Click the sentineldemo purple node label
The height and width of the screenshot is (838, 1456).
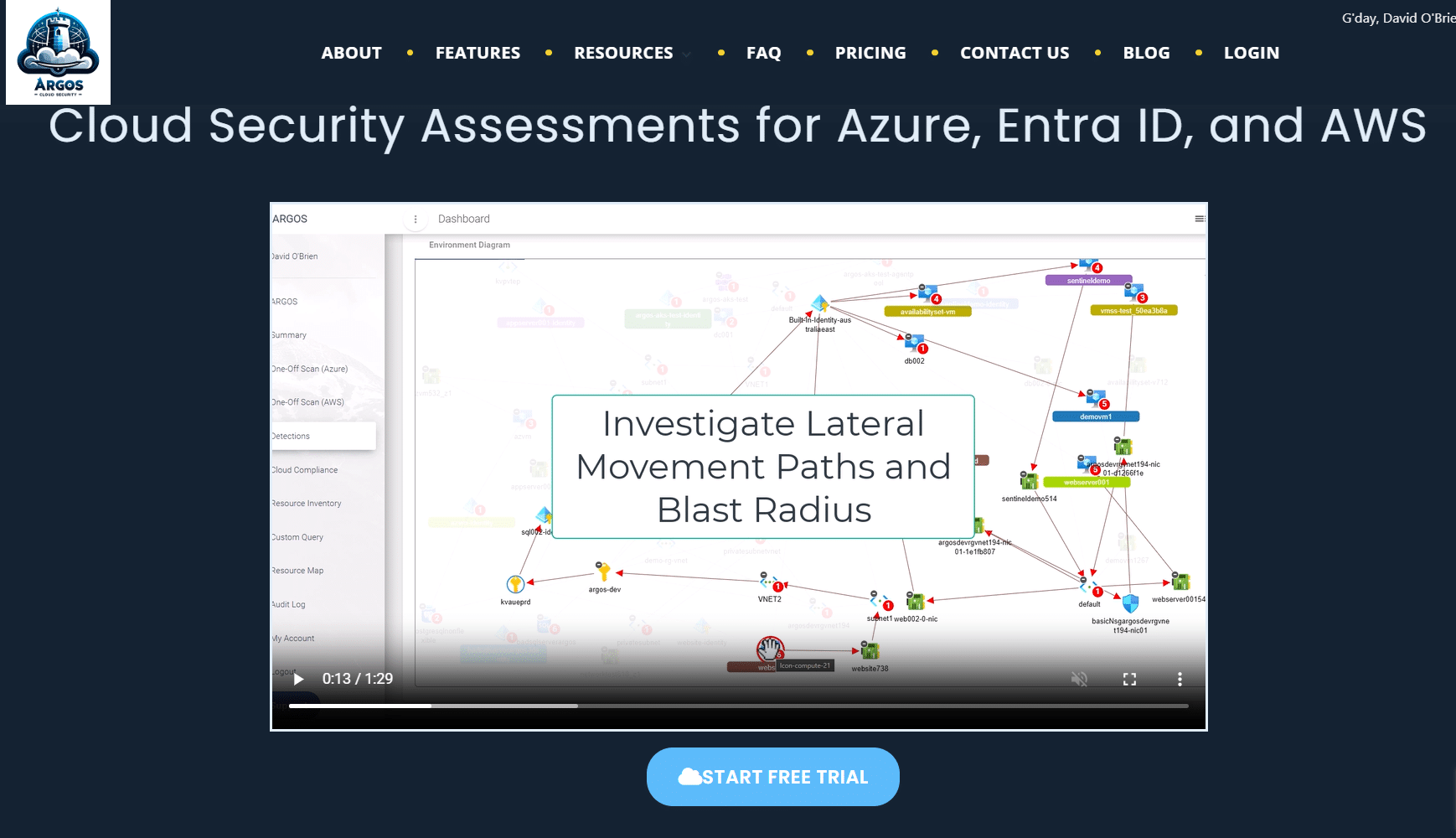[x=1088, y=281]
